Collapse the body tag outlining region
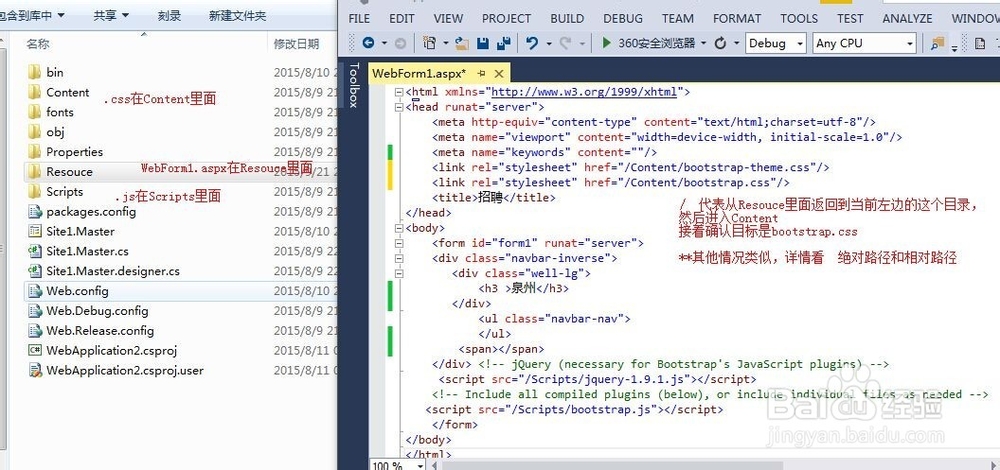 click(399, 228)
